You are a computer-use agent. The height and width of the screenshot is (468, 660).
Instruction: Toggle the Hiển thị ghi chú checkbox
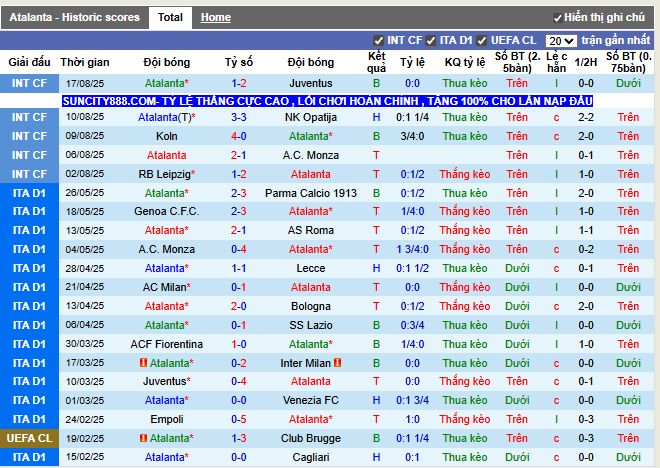[557, 18]
